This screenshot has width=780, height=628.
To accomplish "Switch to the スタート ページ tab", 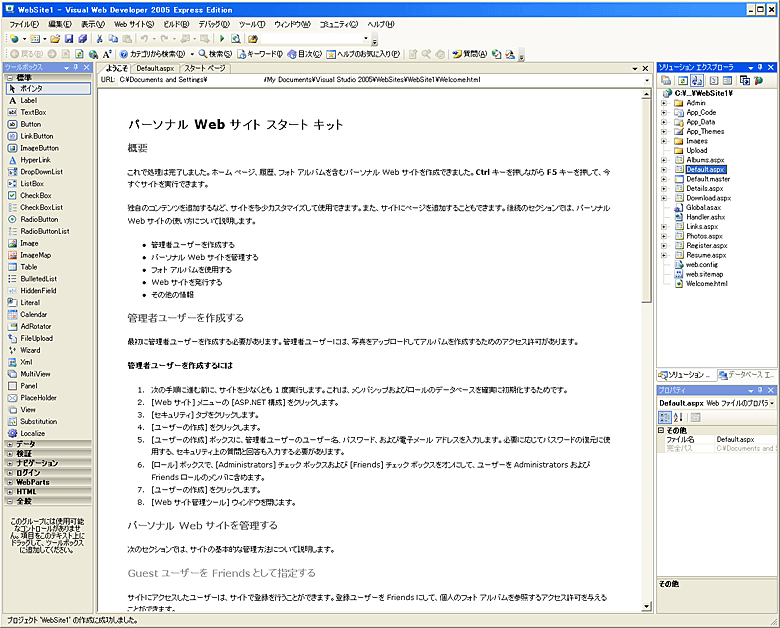I will coord(203,68).
